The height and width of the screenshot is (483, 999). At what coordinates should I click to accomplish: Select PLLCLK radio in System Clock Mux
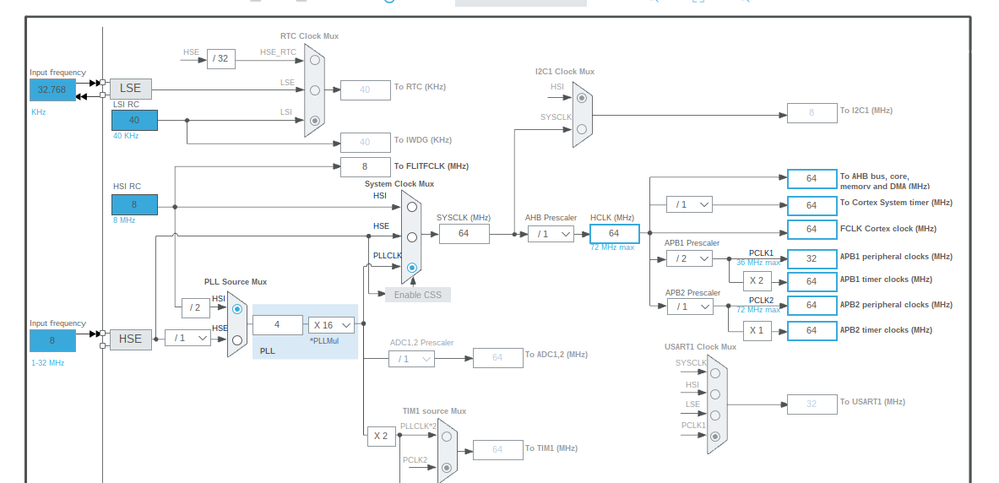(412, 268)
